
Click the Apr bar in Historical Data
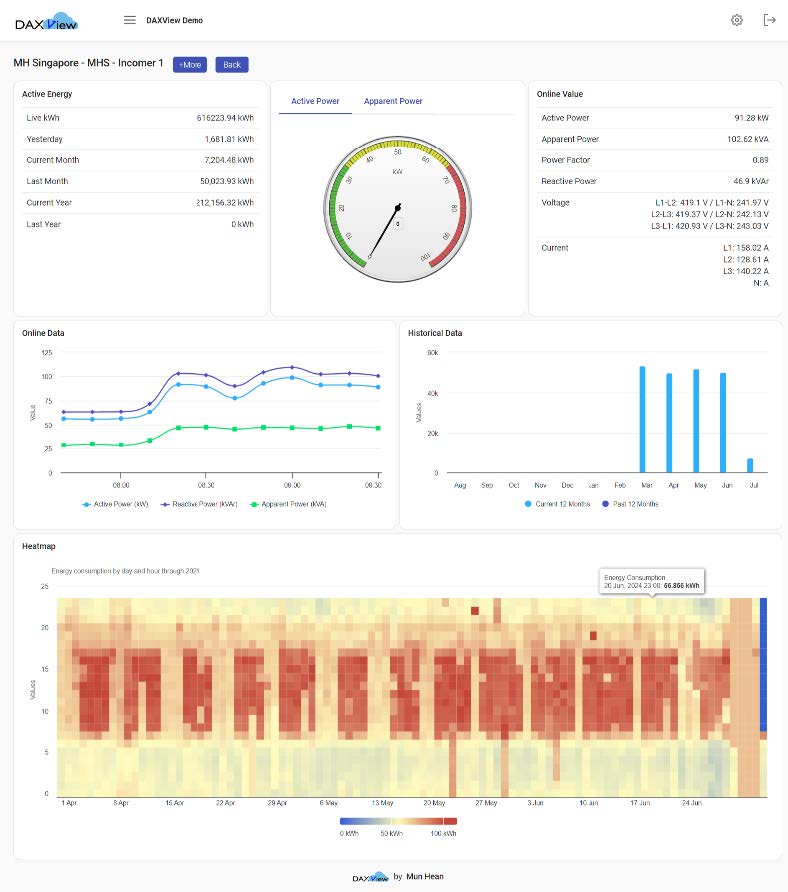(669, 423)
